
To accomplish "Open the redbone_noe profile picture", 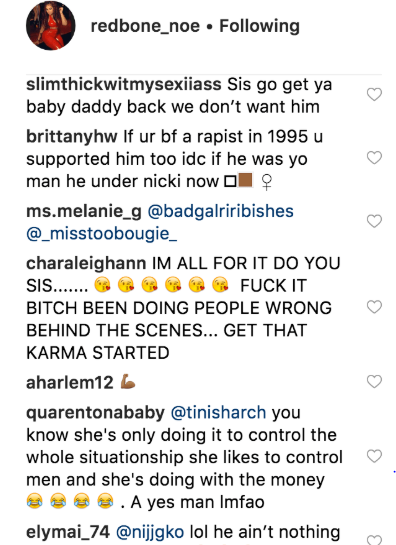I will pos(51,26).
